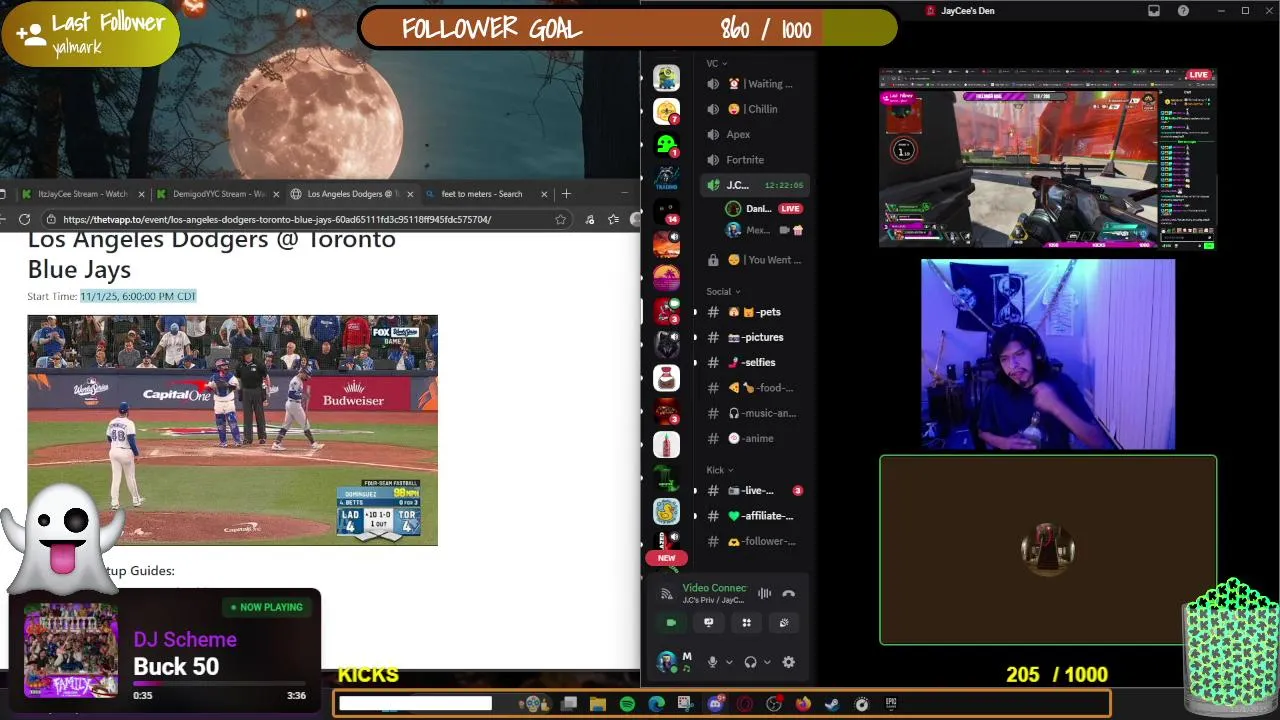The height and width of the screenshot is (720, 1280).
Task: Open the follower text channel
Action: pyautogui.click(x=752, y=541)
